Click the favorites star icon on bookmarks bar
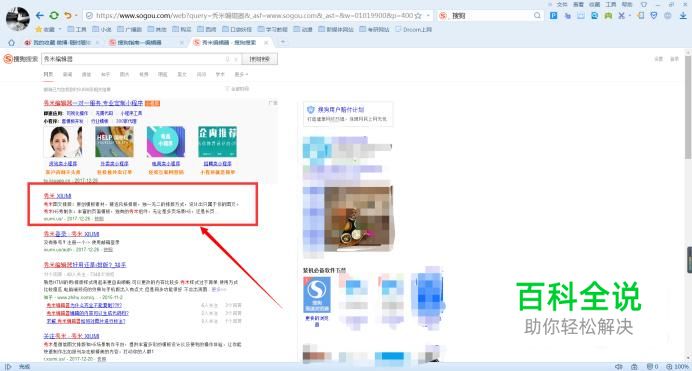This screenshot has height=371, width=692. [39, 30]
